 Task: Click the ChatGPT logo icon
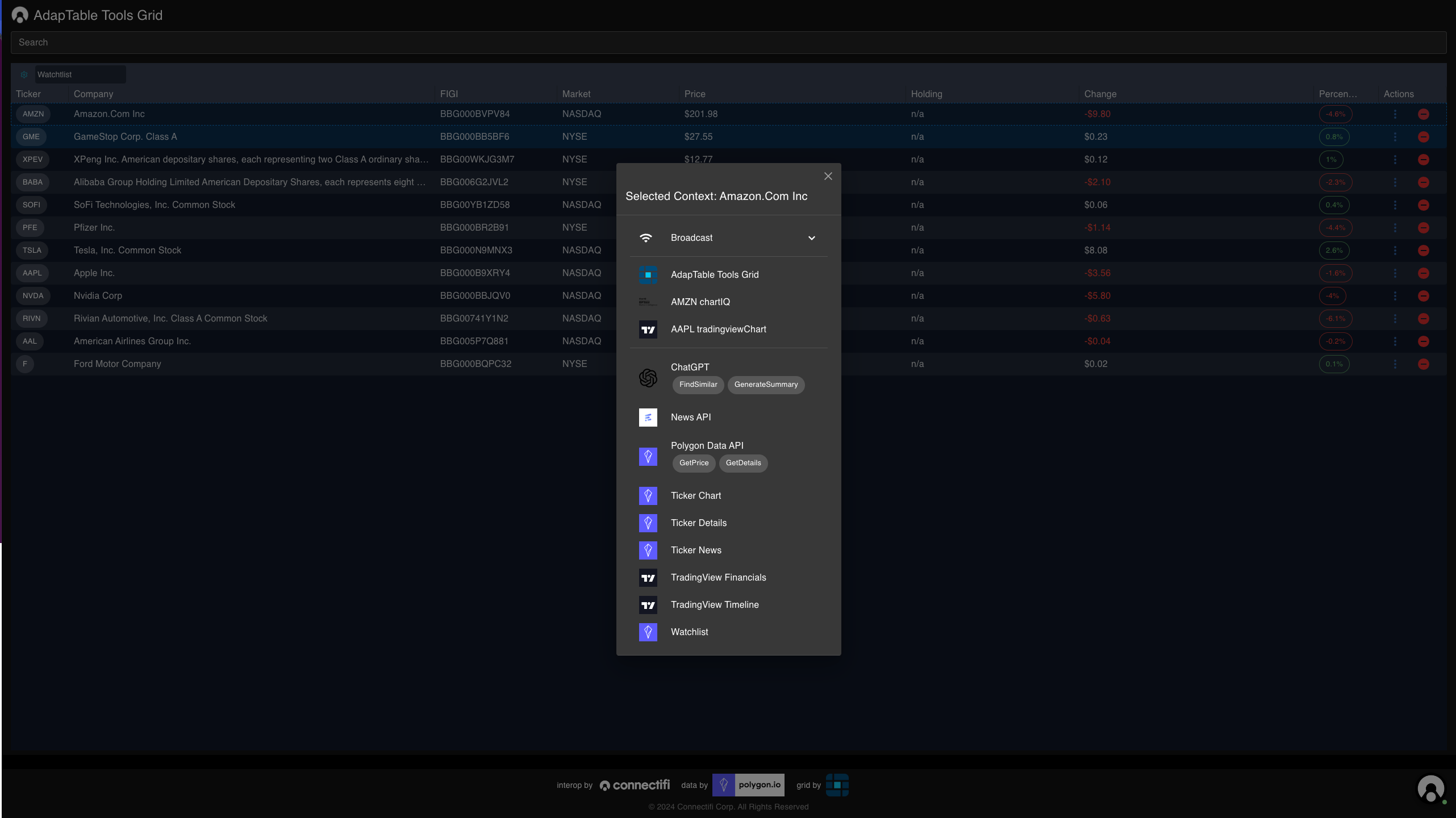click(648, 378)
